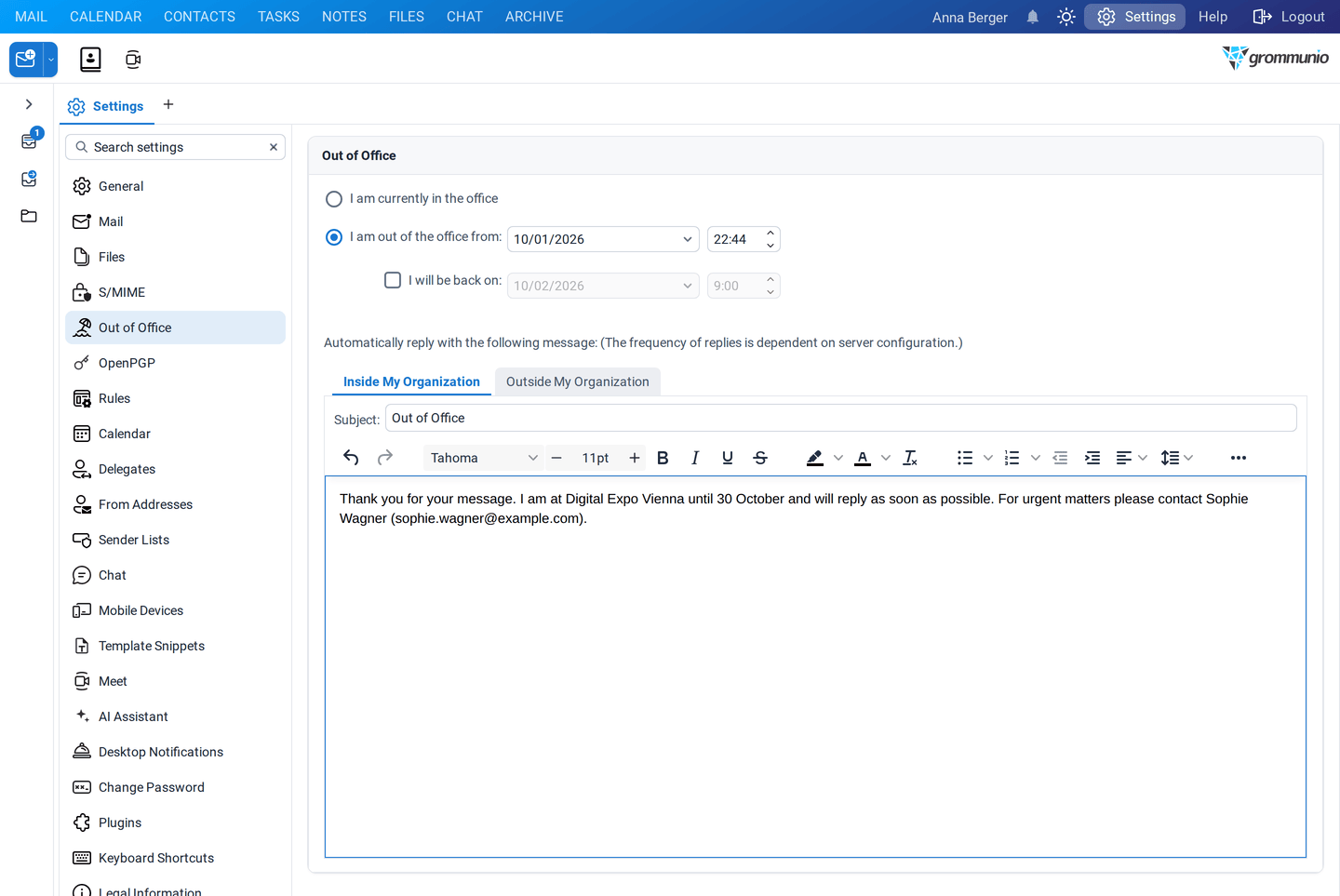
Task: Decrease font size with minus button
Action: tap(556, 458)
